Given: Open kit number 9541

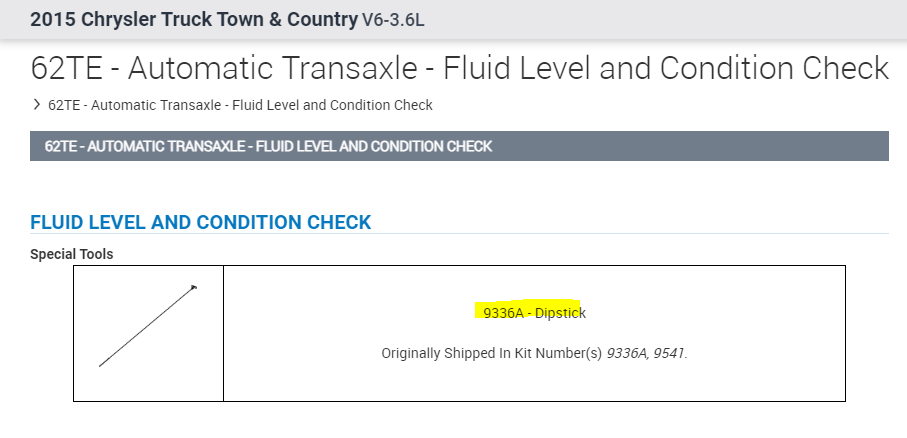Looking at the screenshot, I should coord(671,353).
